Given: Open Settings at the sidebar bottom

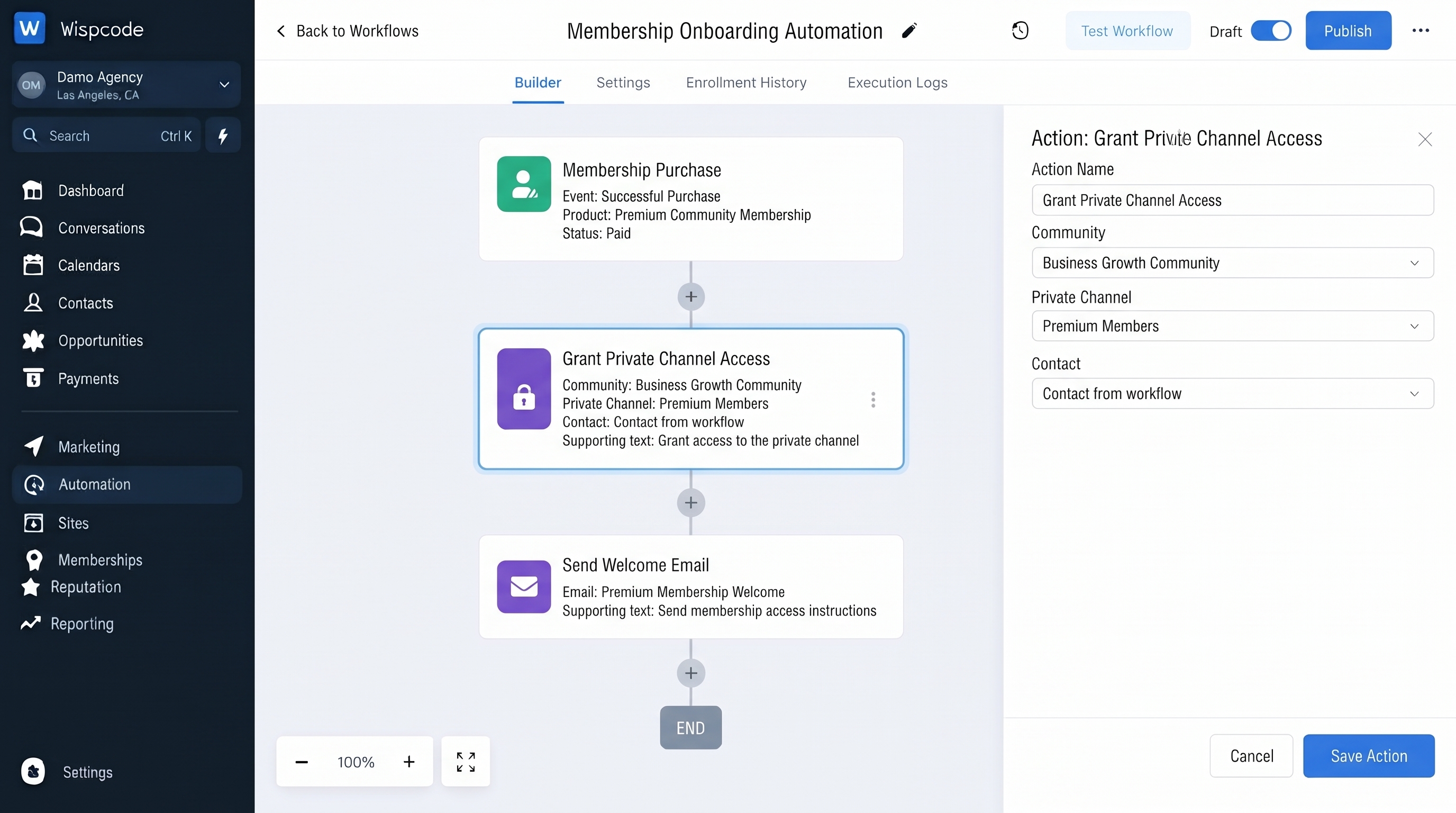Looking at the screenshot, I should pos(67,772).
